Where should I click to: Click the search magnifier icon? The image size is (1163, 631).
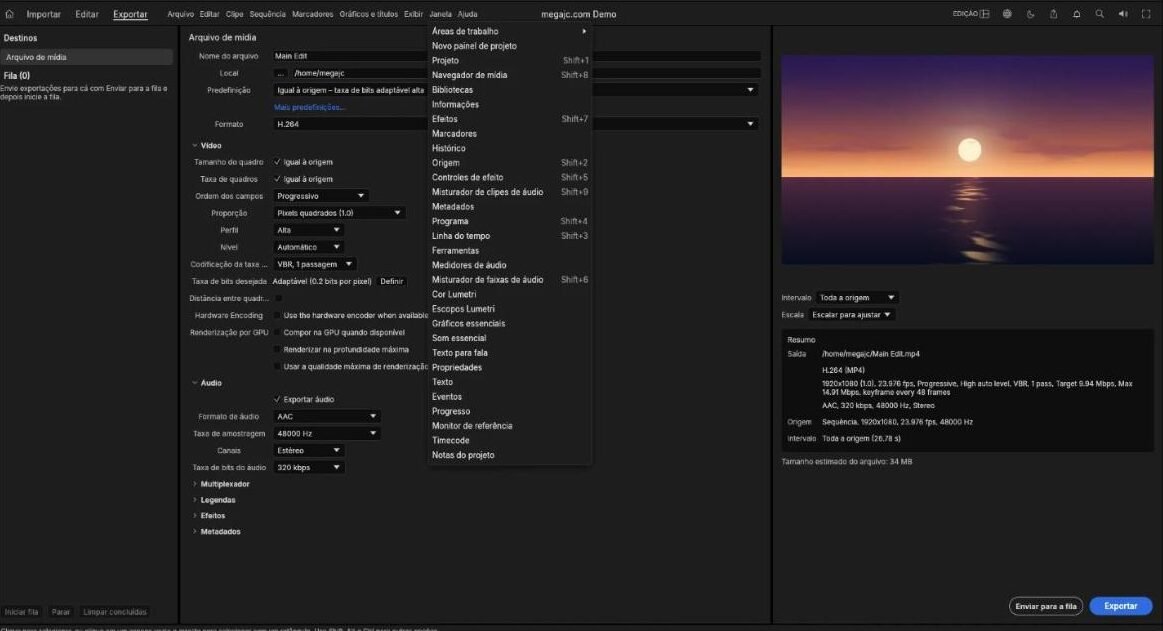pyautogui.click(x=1099, y=14)
